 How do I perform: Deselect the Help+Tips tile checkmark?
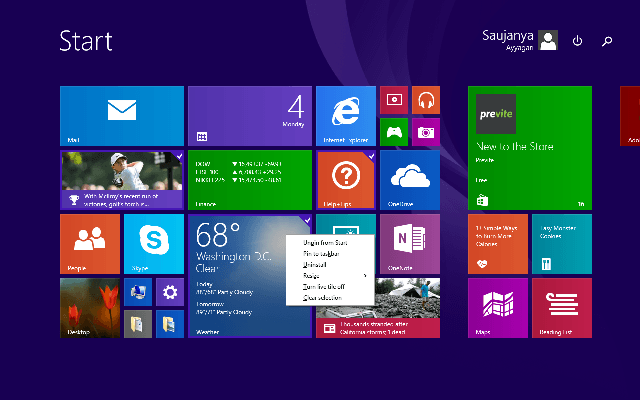pos(371,156)
